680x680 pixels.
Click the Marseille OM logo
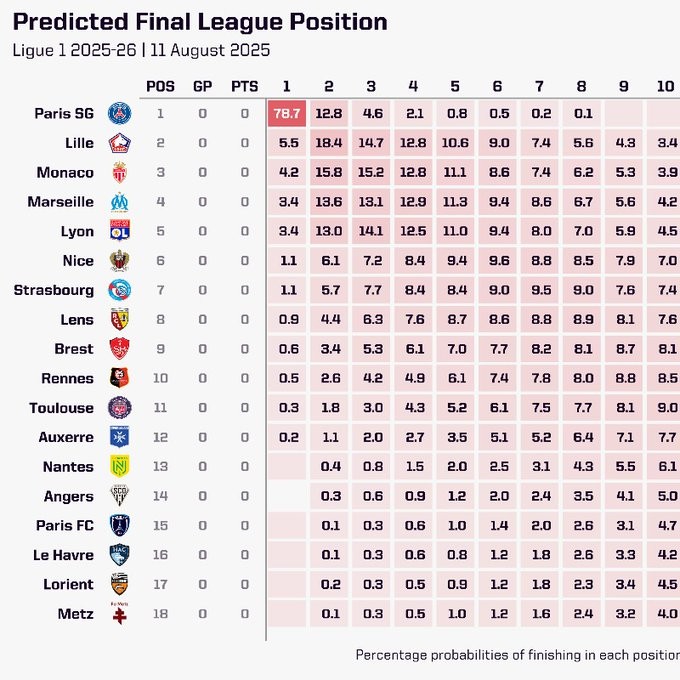(119, 202)
